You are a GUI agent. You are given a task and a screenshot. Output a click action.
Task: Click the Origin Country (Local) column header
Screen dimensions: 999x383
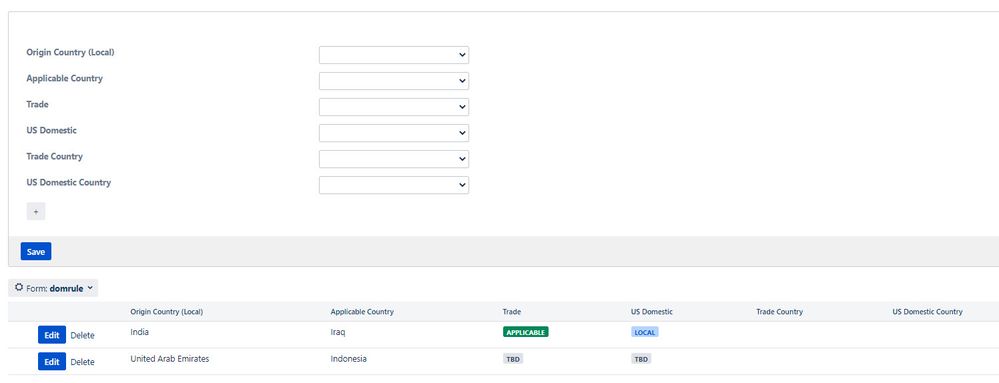(x=166, y=312)
